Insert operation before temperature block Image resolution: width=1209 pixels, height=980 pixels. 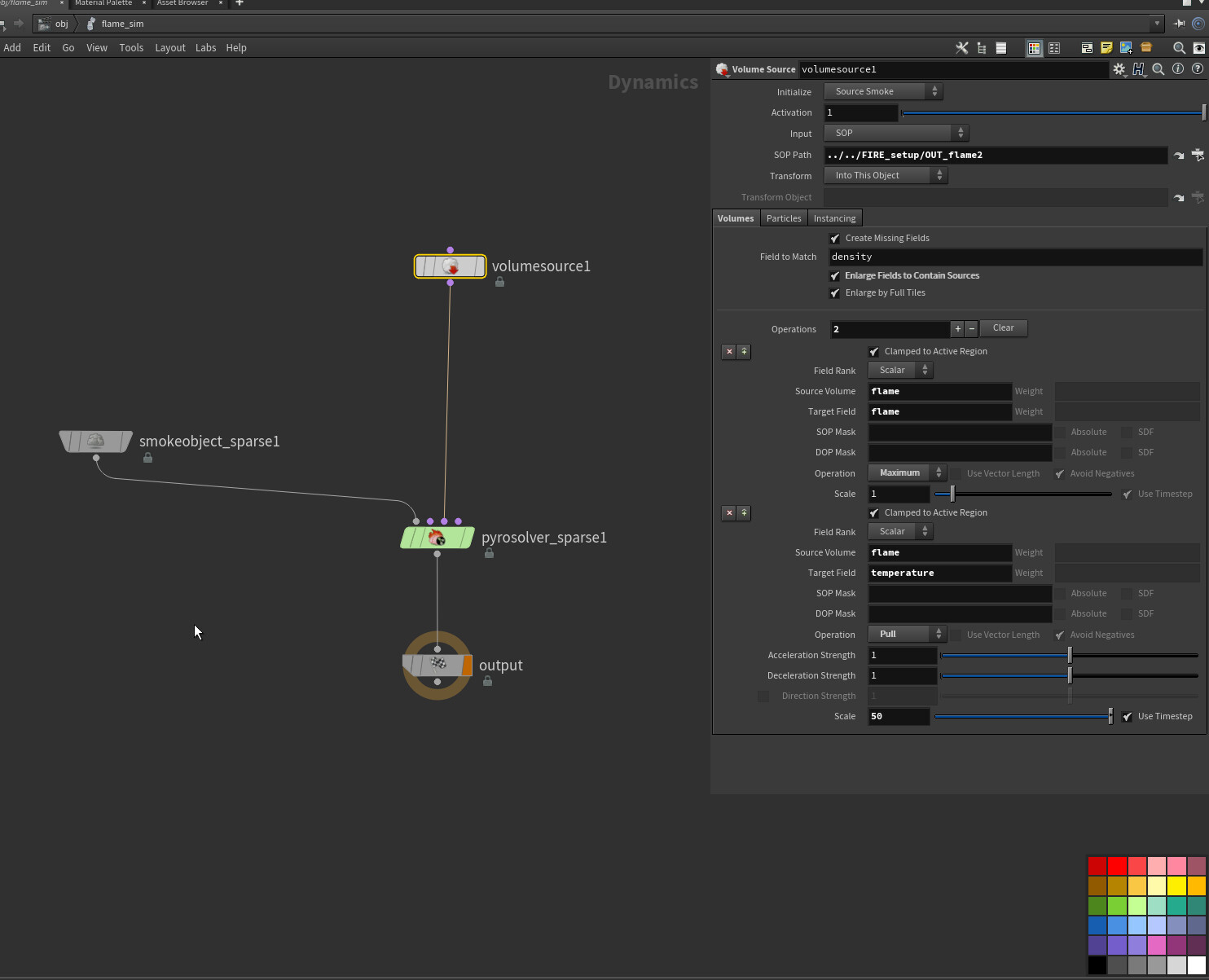coord(744,513)
